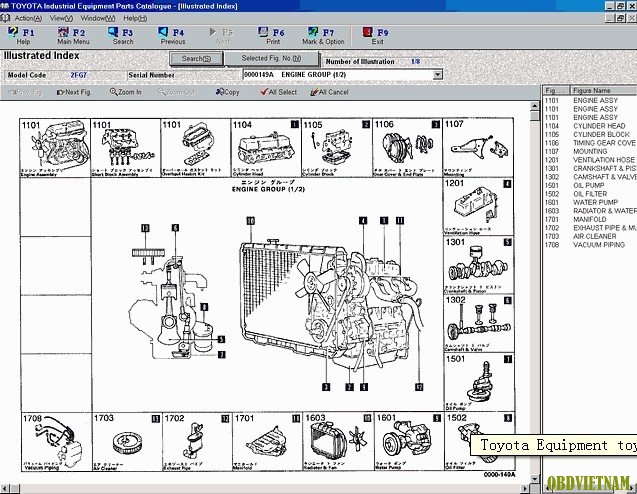This screenshot has width=637, height=494.
Task: Click the Fig column header
Action: tap(556, 90)
